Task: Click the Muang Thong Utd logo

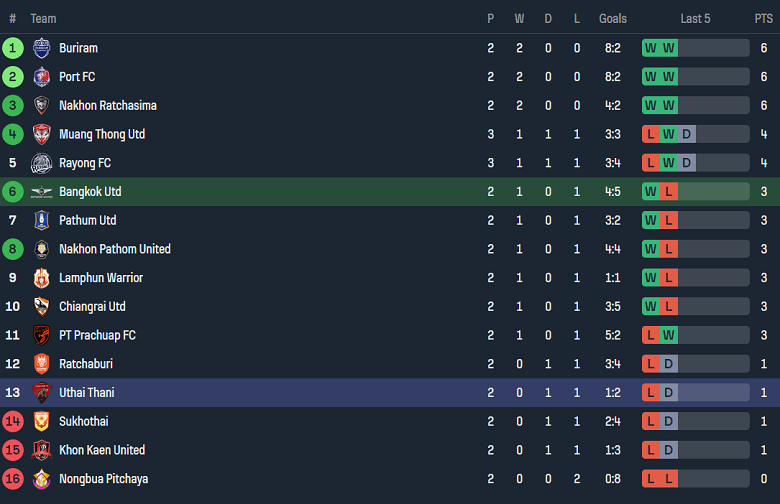Action: (x=41, y=134)
